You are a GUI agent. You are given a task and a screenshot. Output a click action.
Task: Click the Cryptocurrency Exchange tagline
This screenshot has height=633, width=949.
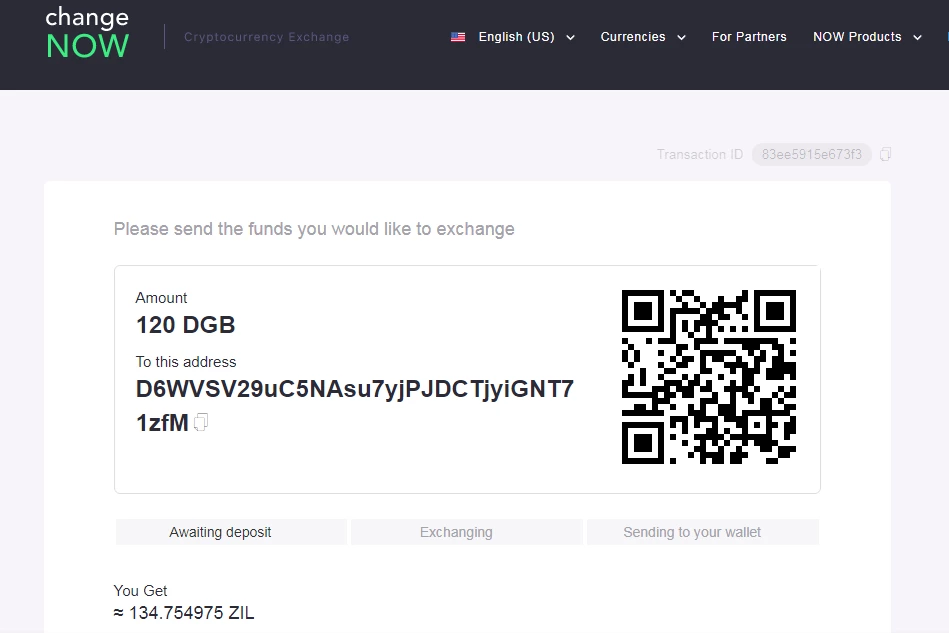[x=267, y=37]
